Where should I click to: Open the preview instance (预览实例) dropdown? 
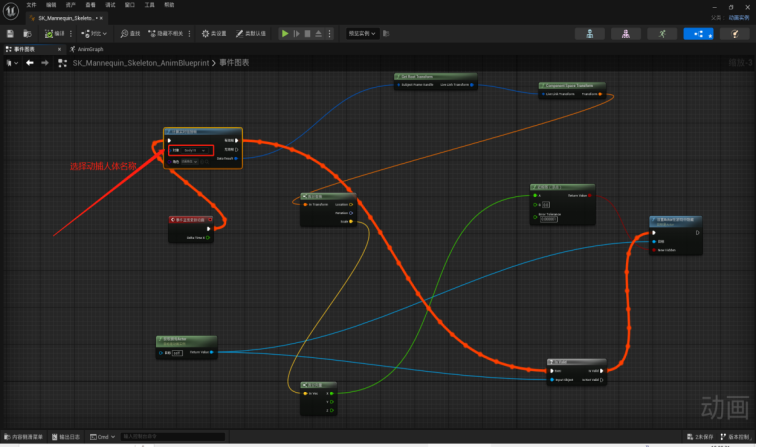coord(362,33)
